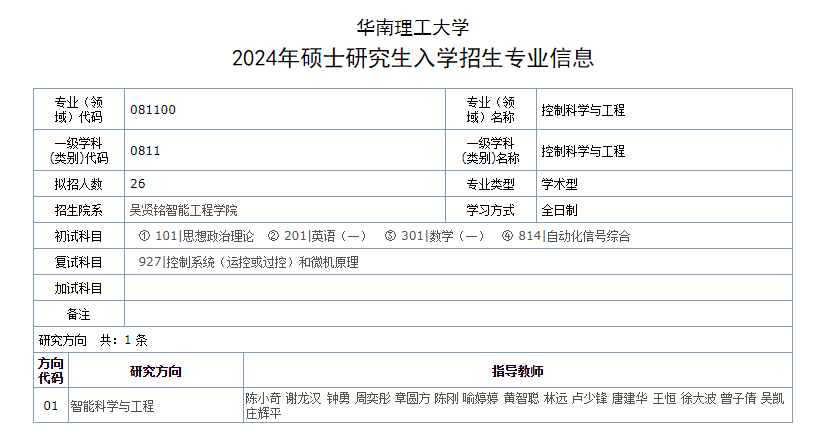Click advisor name 陈刚

(x=447, y=399)
